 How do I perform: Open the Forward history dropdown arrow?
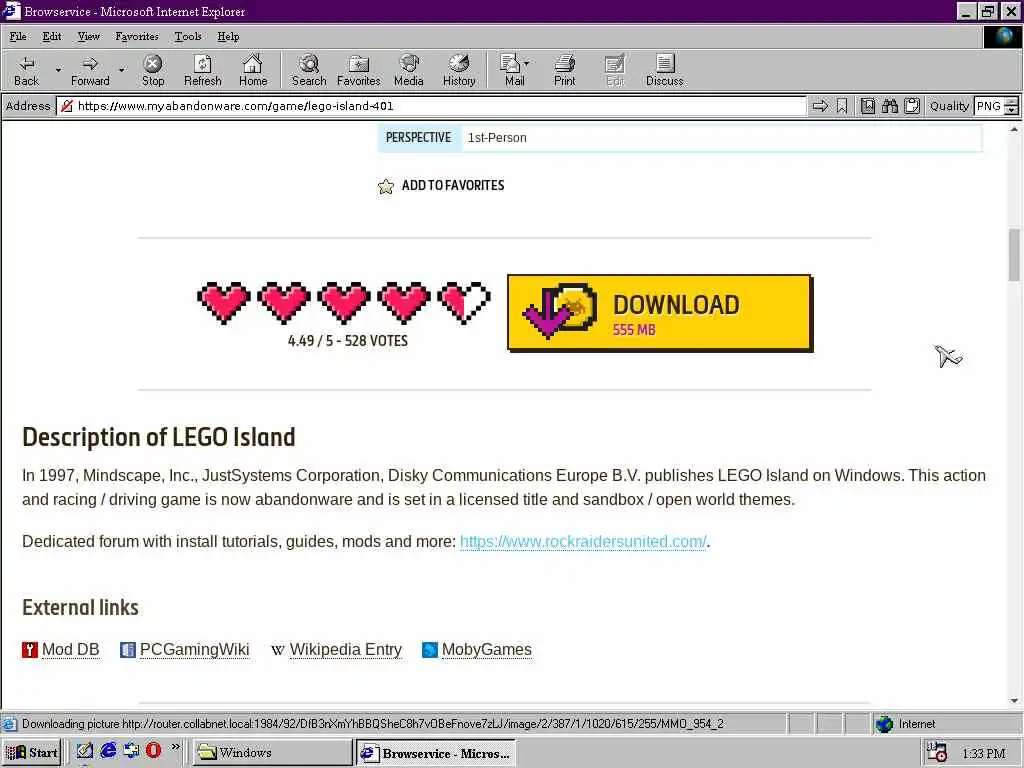121,70
